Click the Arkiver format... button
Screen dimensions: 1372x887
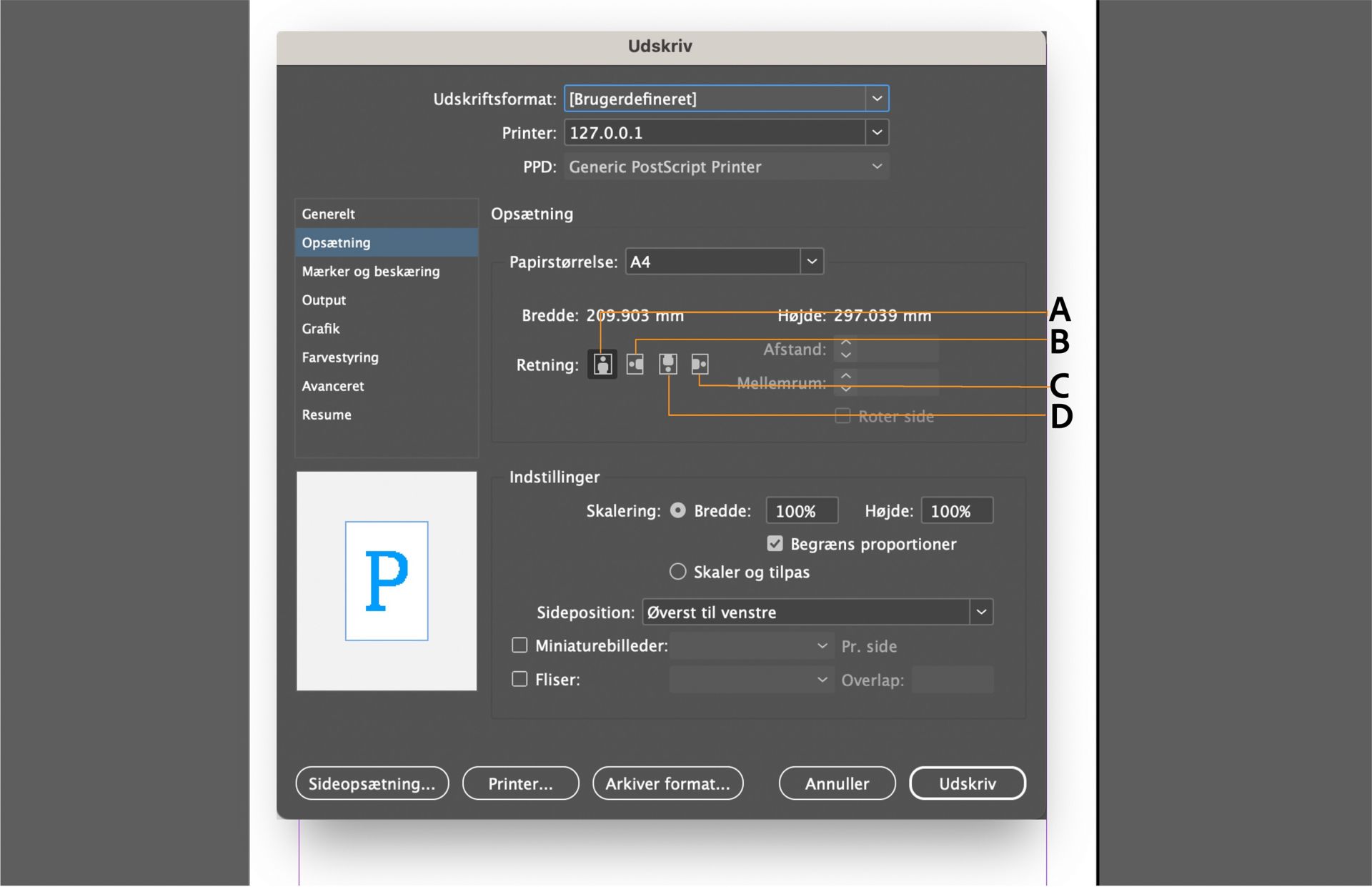667,783
